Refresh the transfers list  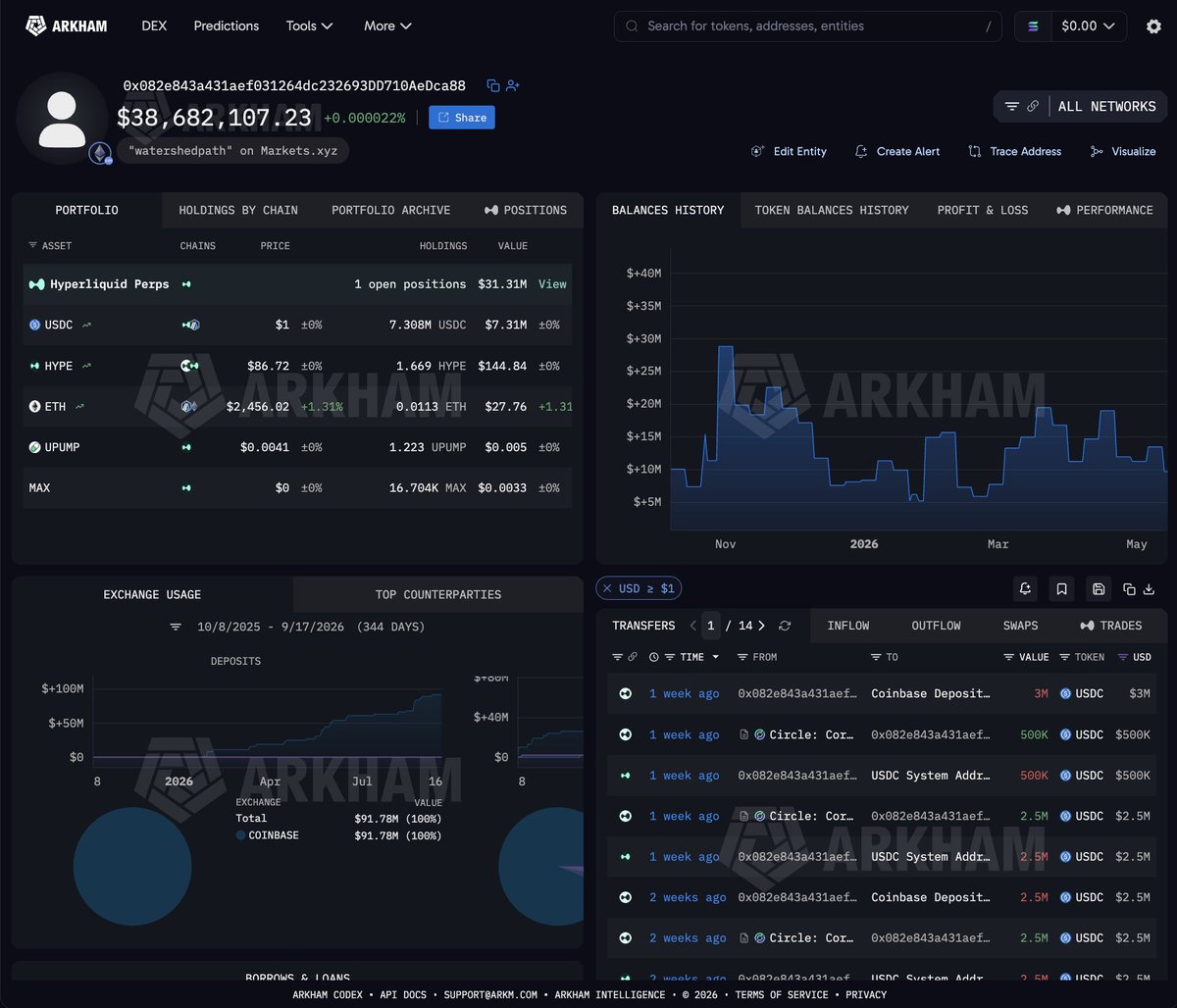[785, 626]
